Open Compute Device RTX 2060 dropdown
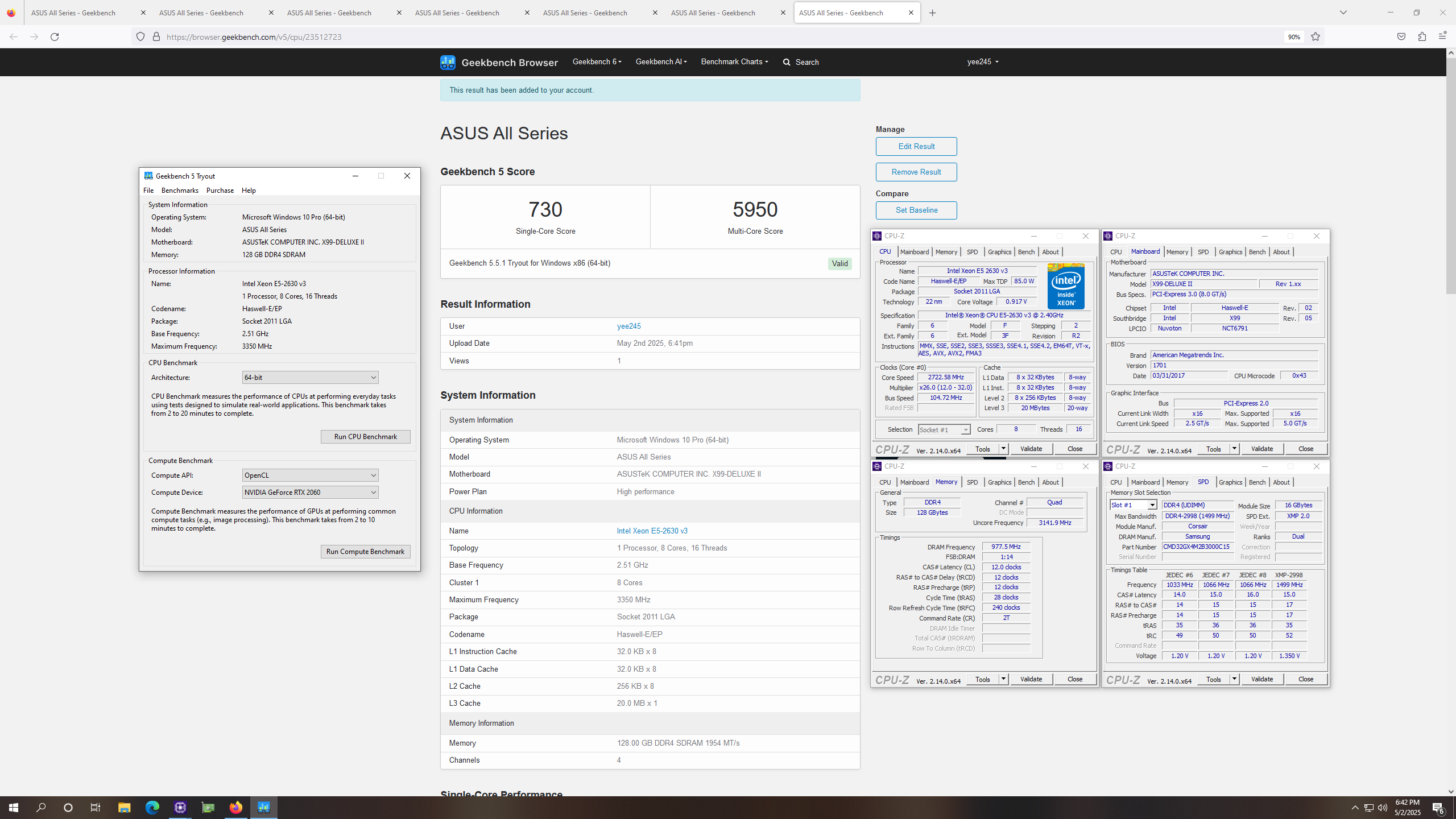Screen dimensions: 1456x819 click(x=310, y=493)
